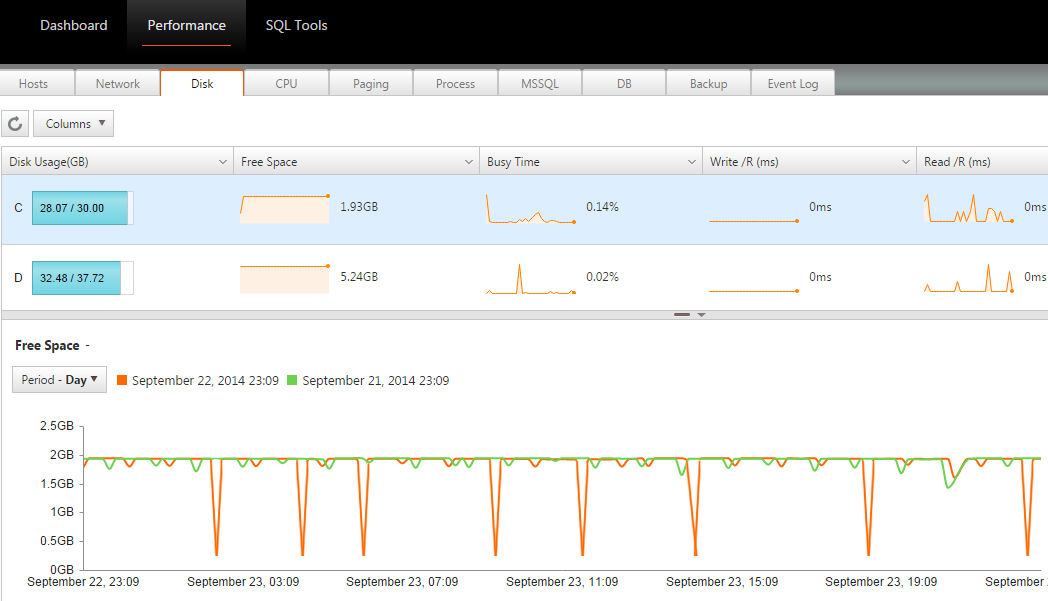Switch to the CPU tab
The width and height of the screenshot is (1048, 601).
(286, 84)
